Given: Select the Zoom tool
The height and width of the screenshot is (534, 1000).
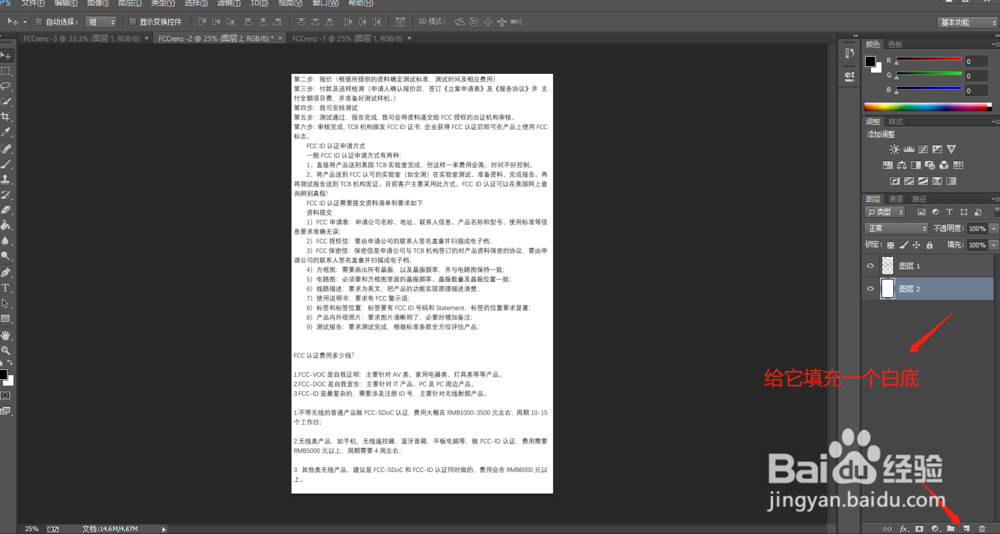Looking at the screenshot, I should (x=6, y=350).
